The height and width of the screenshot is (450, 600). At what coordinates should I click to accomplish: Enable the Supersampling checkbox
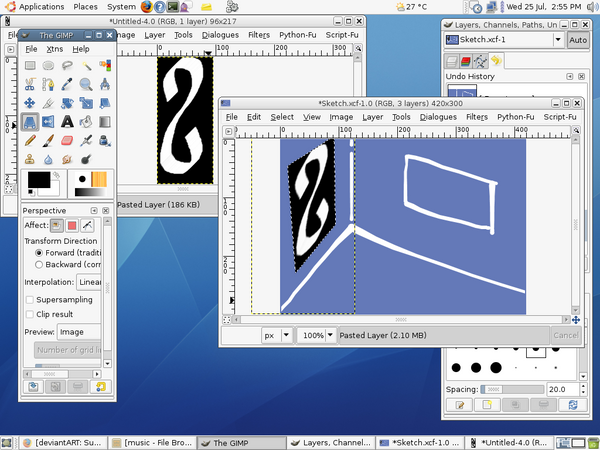[30, 299]
